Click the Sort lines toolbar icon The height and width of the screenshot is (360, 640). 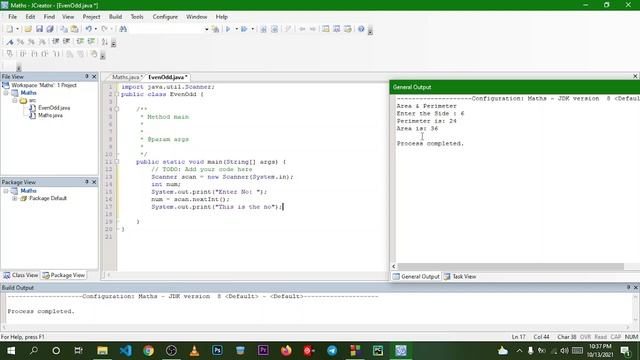point(104,42)
